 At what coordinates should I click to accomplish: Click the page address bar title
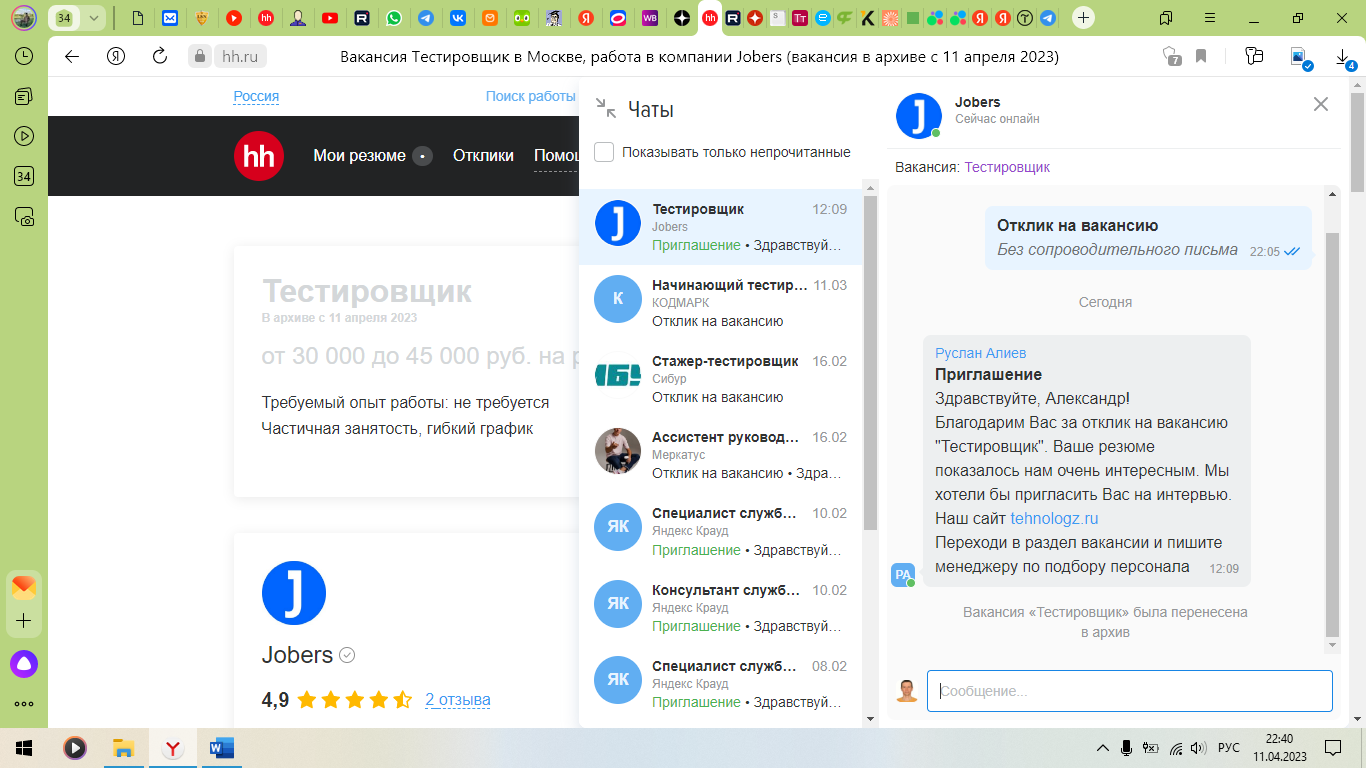click(x=700, y=57)
